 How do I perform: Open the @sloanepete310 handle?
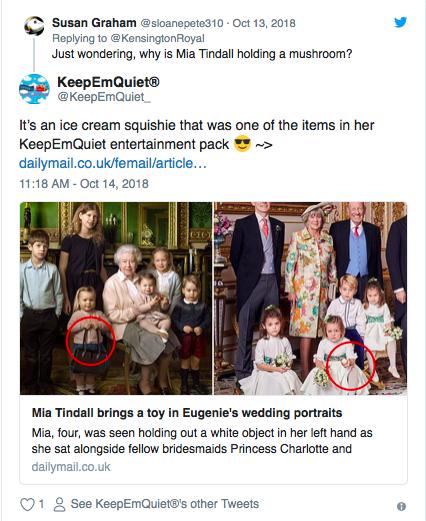[182, 23]
